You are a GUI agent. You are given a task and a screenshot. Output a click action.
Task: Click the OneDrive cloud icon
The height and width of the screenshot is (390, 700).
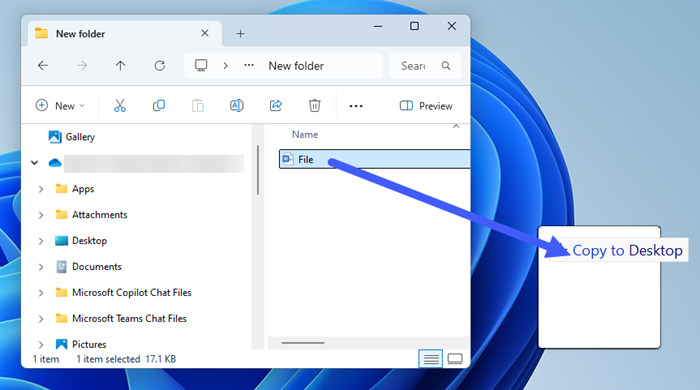[55, 163]
